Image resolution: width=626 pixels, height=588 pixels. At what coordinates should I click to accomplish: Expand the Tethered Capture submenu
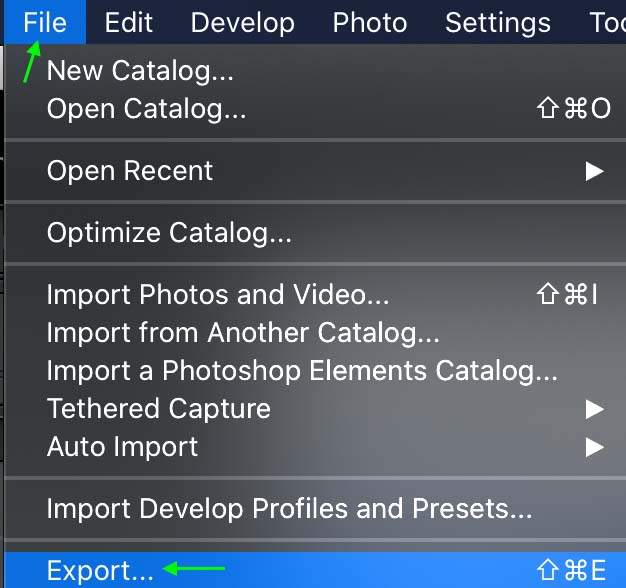(315, 409)
